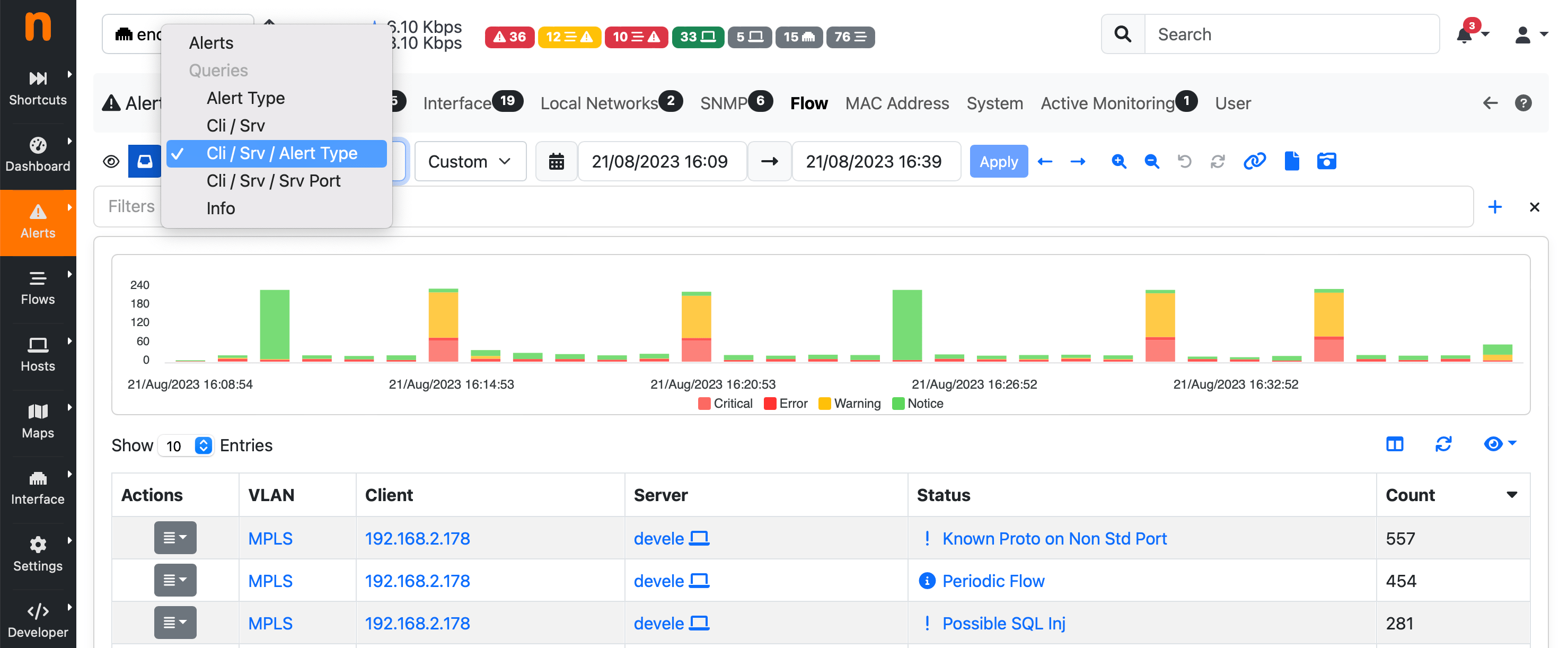Viewport: 1568px width, 648px height.
Task: Open the Shortcuts sidebar menu
Action: point(38,89)
